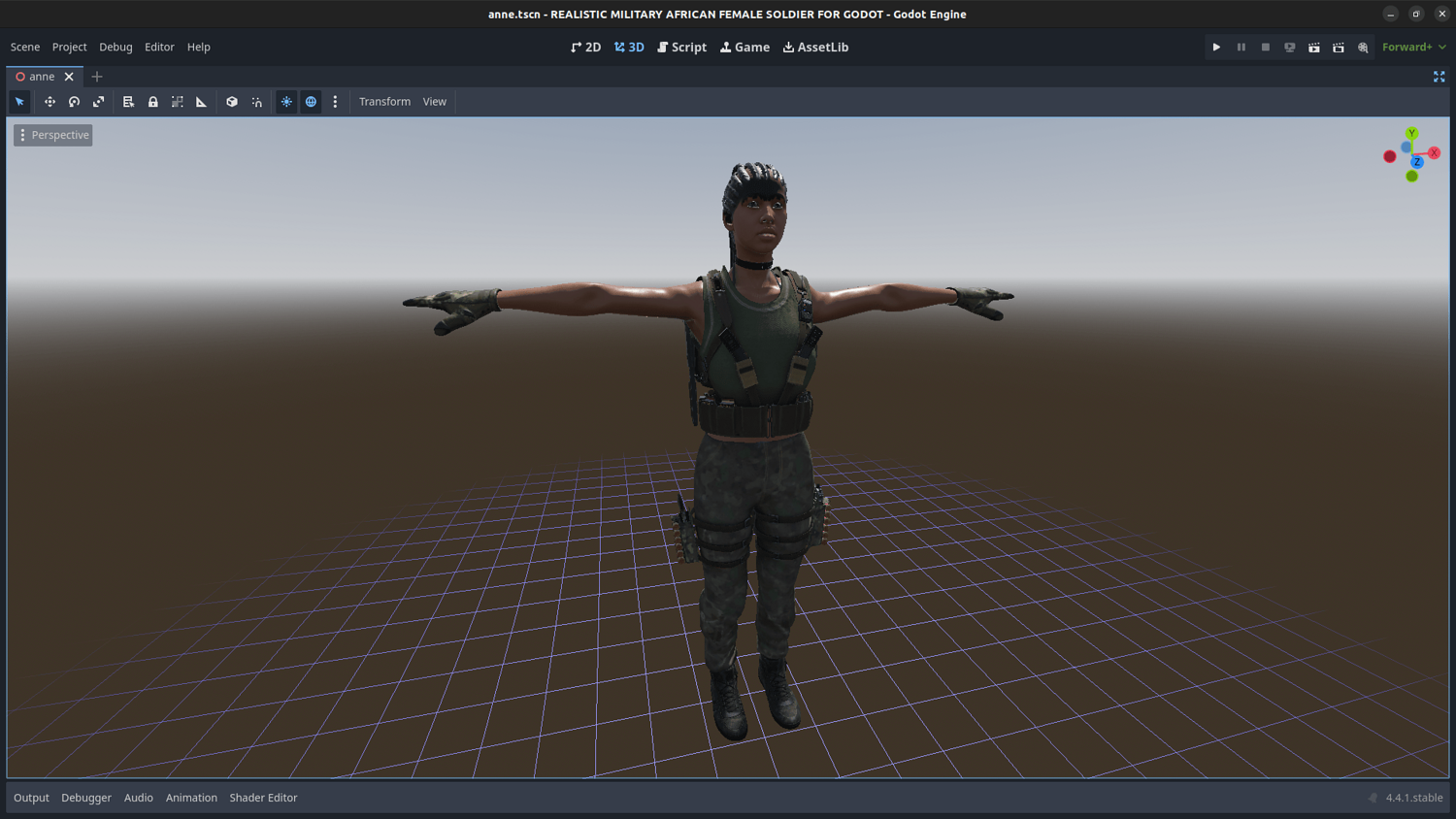Run a specific scene

1338,47
